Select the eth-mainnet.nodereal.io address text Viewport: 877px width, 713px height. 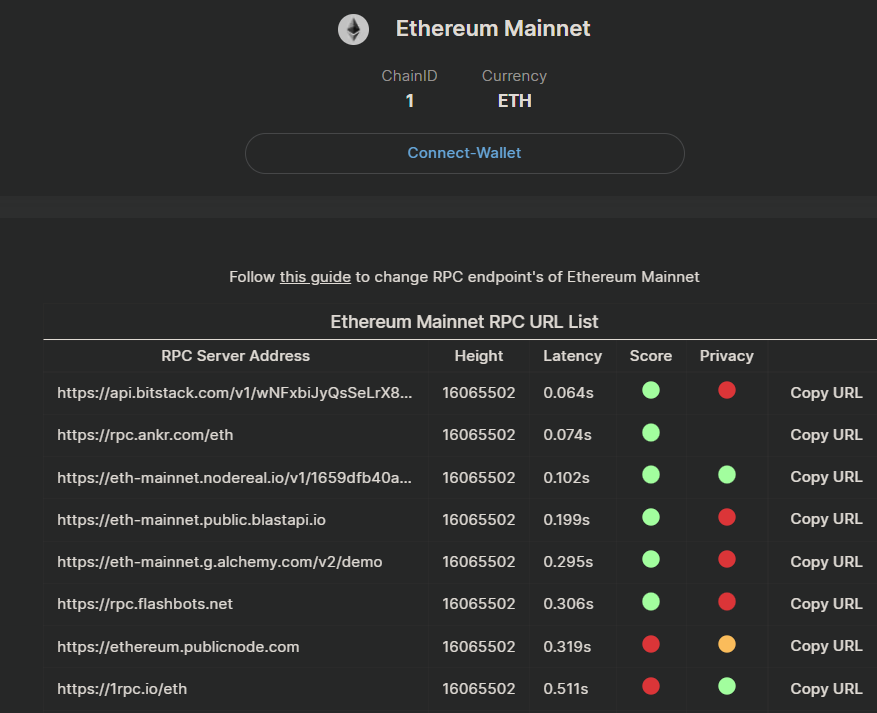[x=235, y=477]
